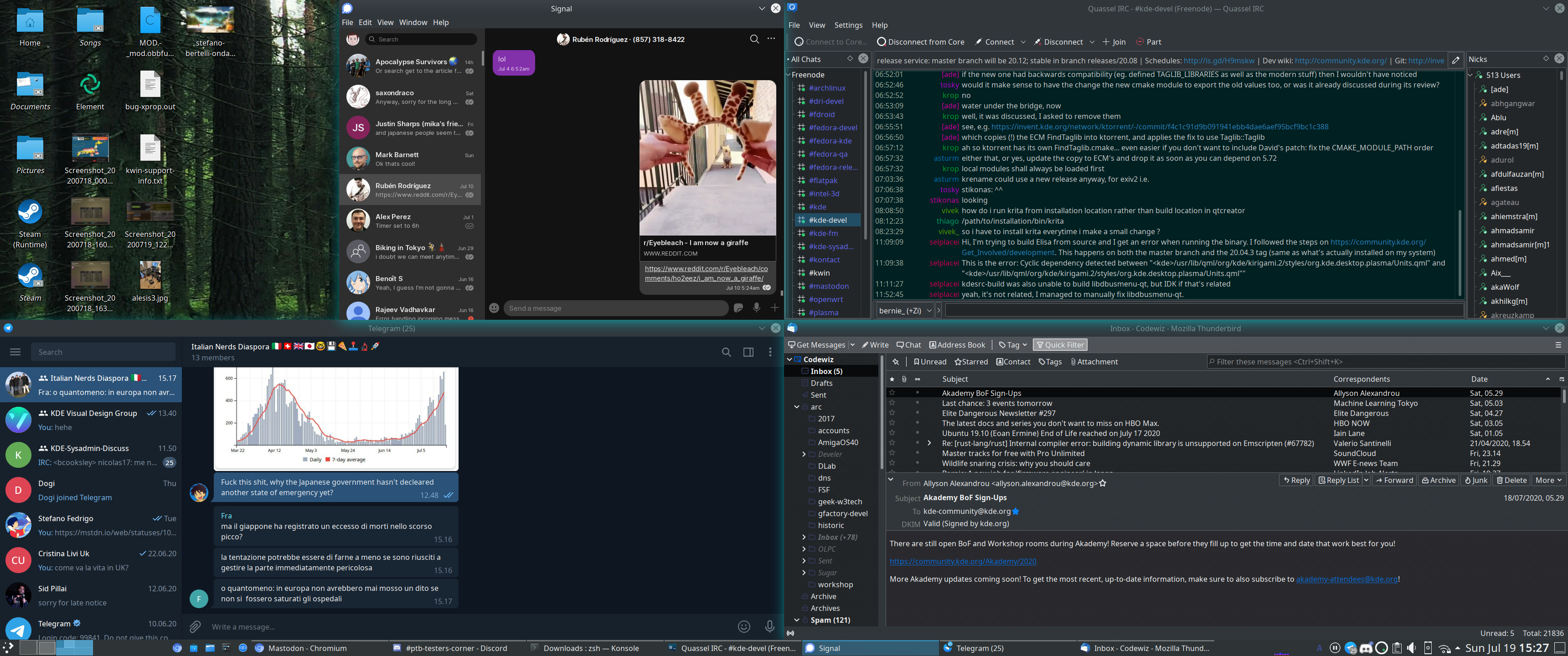Open Quassel Settings menu
Screen dimensions: 1568x656
coord(848,25)
